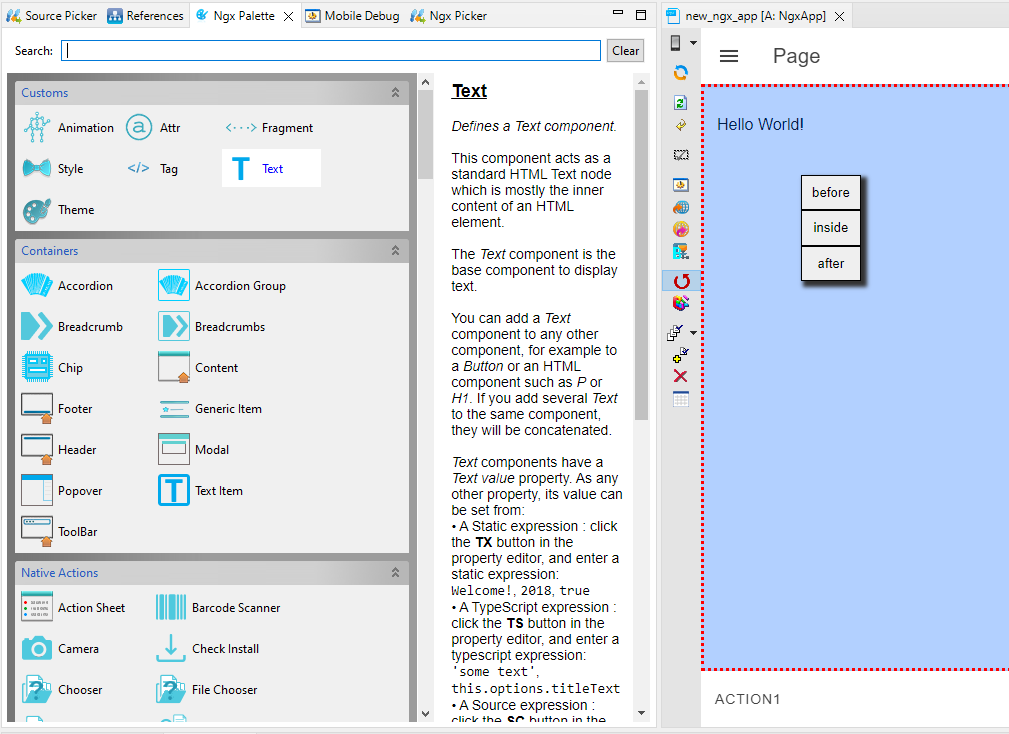Click the Theme palette icon
This screenshot has width=1009, height=734.
pyautogui.click(x=37, y=210)
